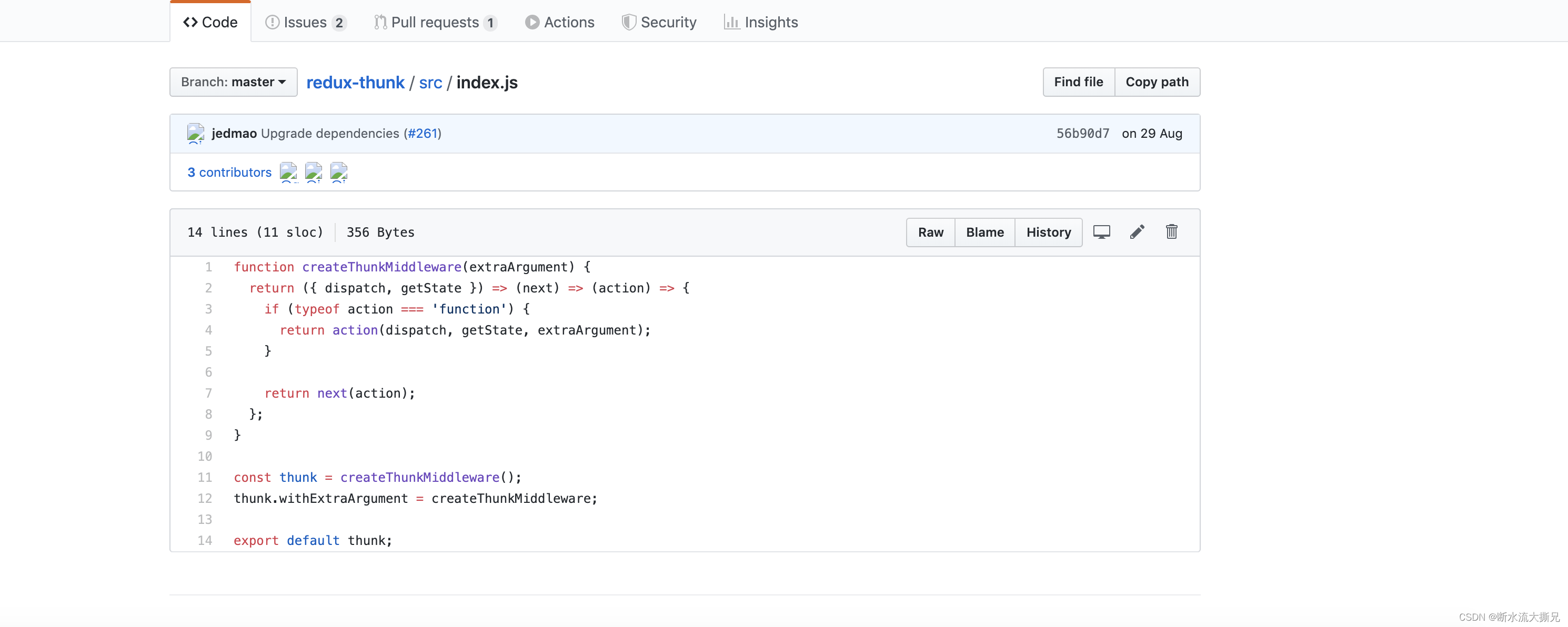Select line number 11 of the code
Screen dimensions: 1568x627
(205, 477)
